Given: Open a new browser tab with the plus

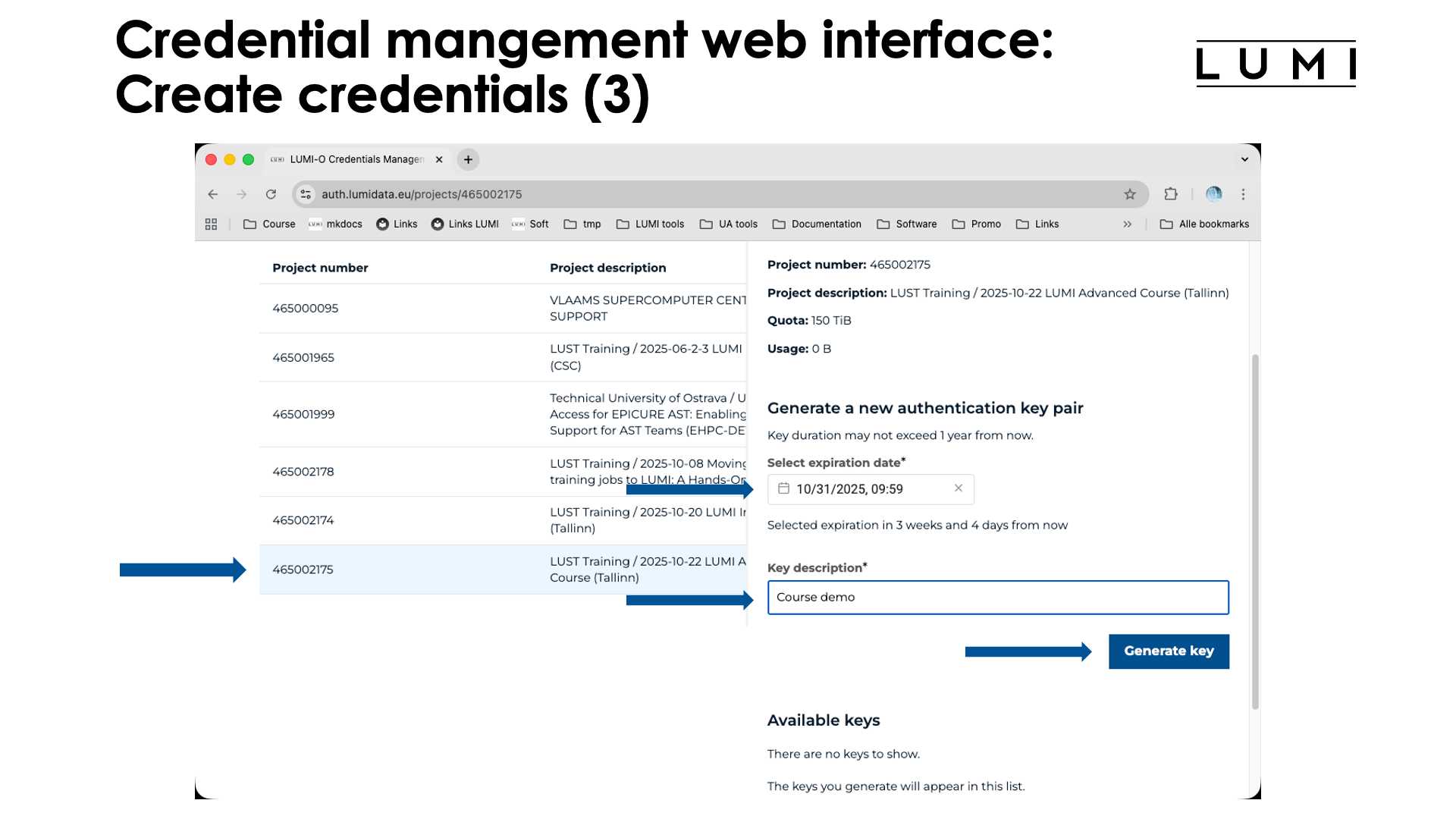Looking at the screenshot, I should click(x=467, y=159).
